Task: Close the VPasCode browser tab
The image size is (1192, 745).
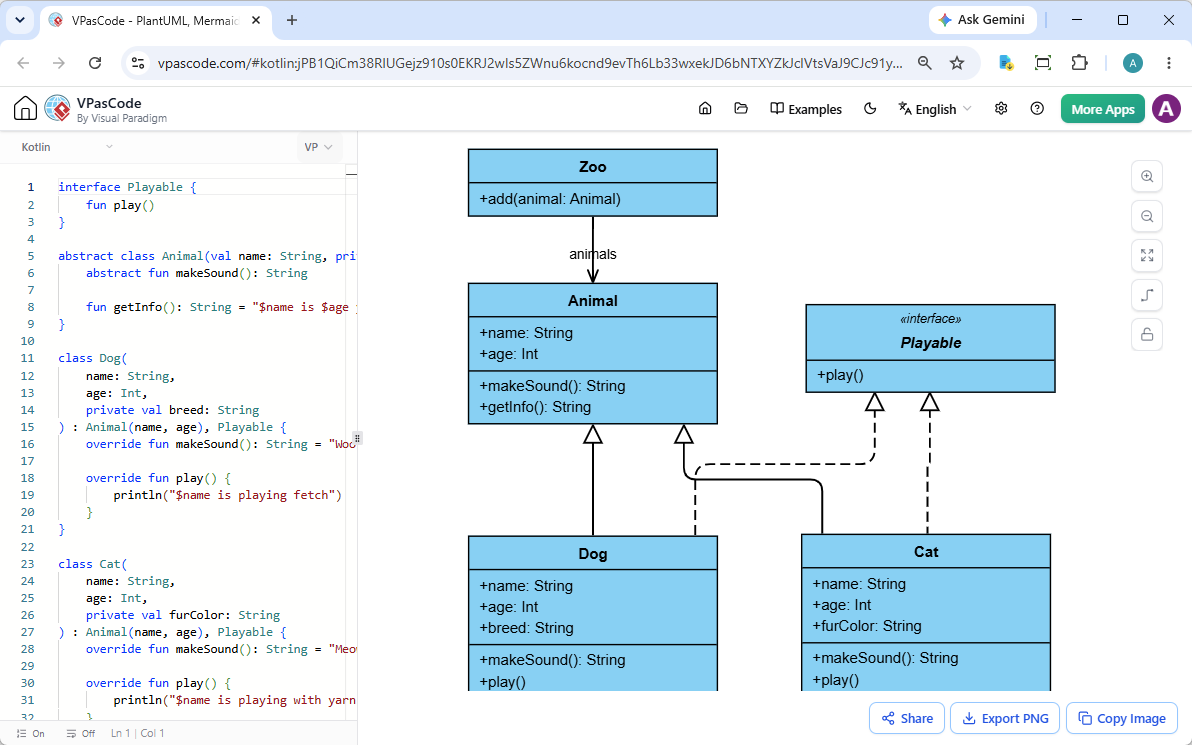Action: click(x=257, y=21)
